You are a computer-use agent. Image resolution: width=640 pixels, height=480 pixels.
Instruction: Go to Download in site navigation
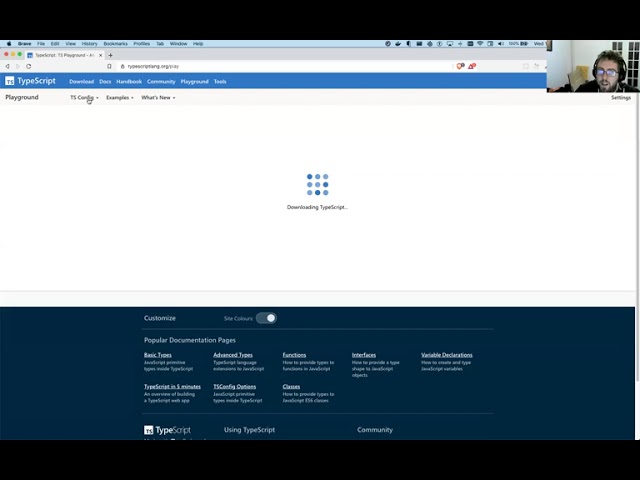(82, 82)
